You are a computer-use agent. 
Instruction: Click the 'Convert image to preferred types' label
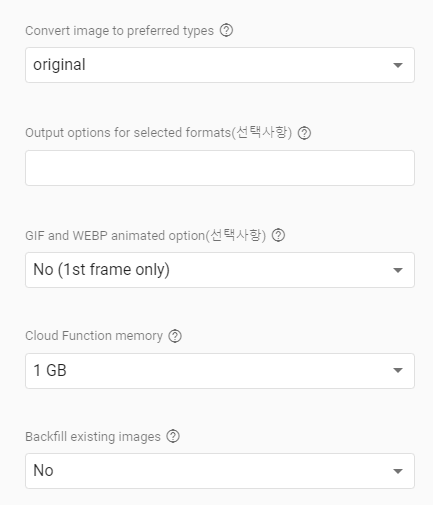[119, 31]
